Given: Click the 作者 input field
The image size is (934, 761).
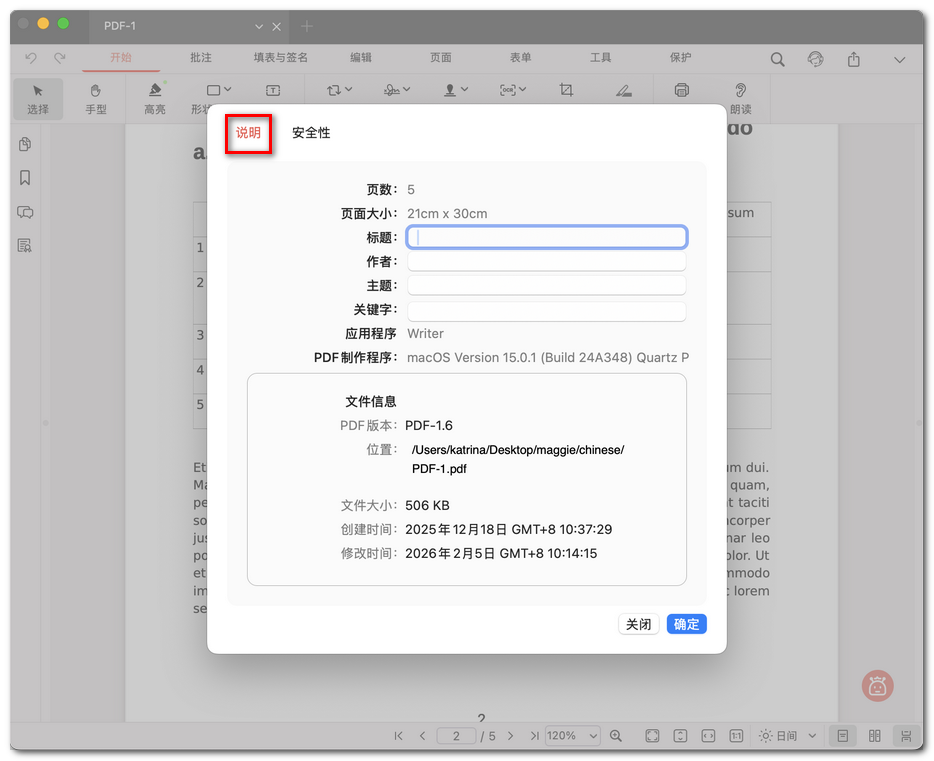Looking at the screenshot, I should (546, 260).
